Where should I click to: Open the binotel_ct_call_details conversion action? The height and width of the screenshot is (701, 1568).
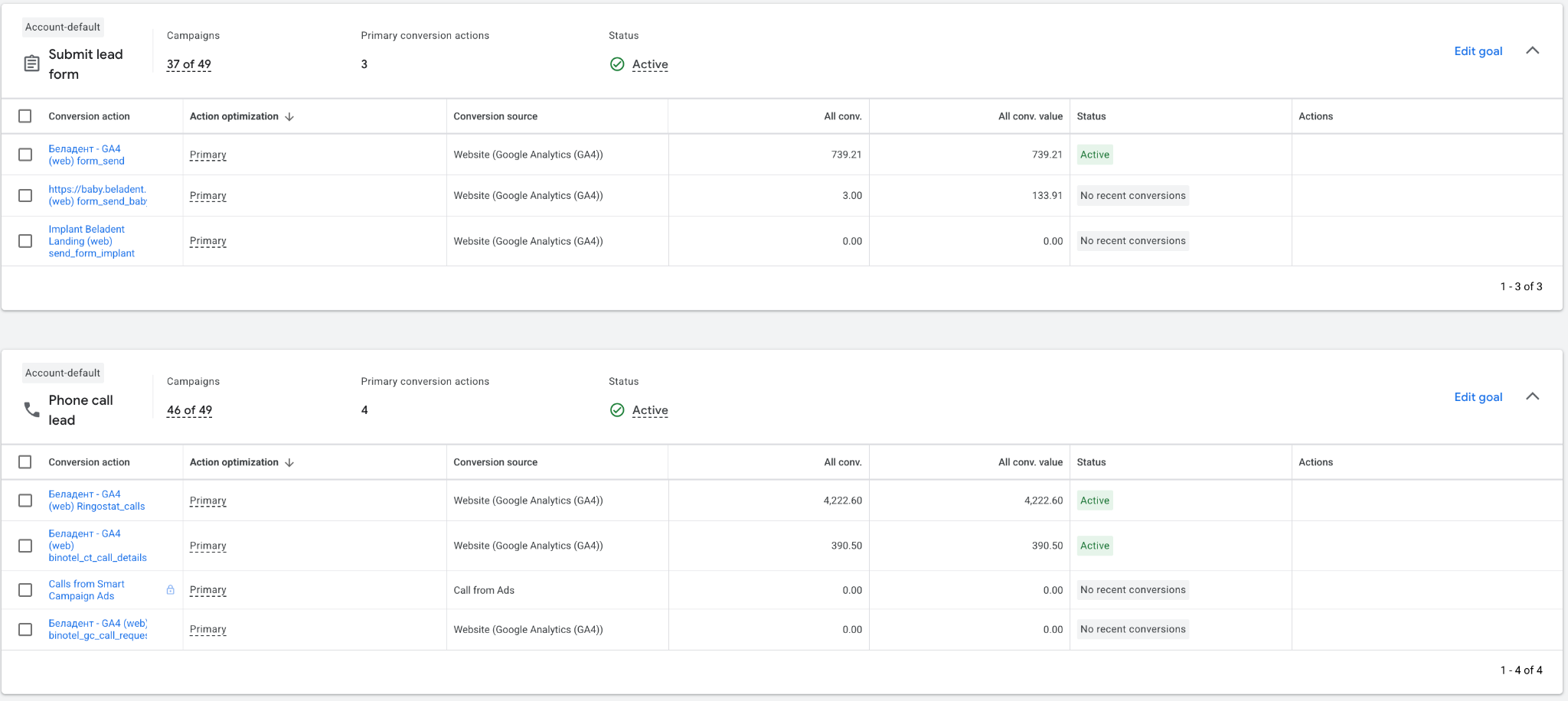click(x=97, y=546)
